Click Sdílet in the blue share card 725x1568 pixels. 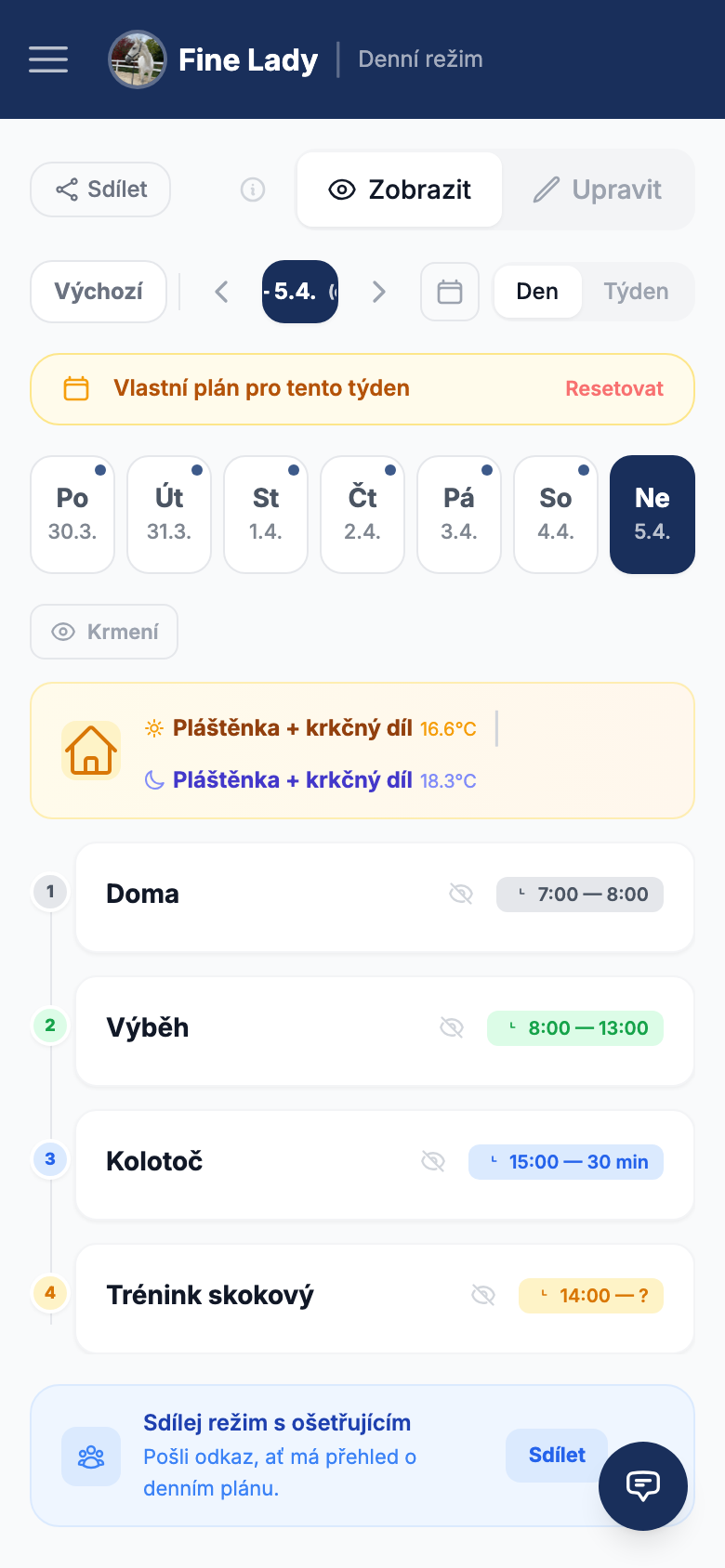pos(557,1455)
